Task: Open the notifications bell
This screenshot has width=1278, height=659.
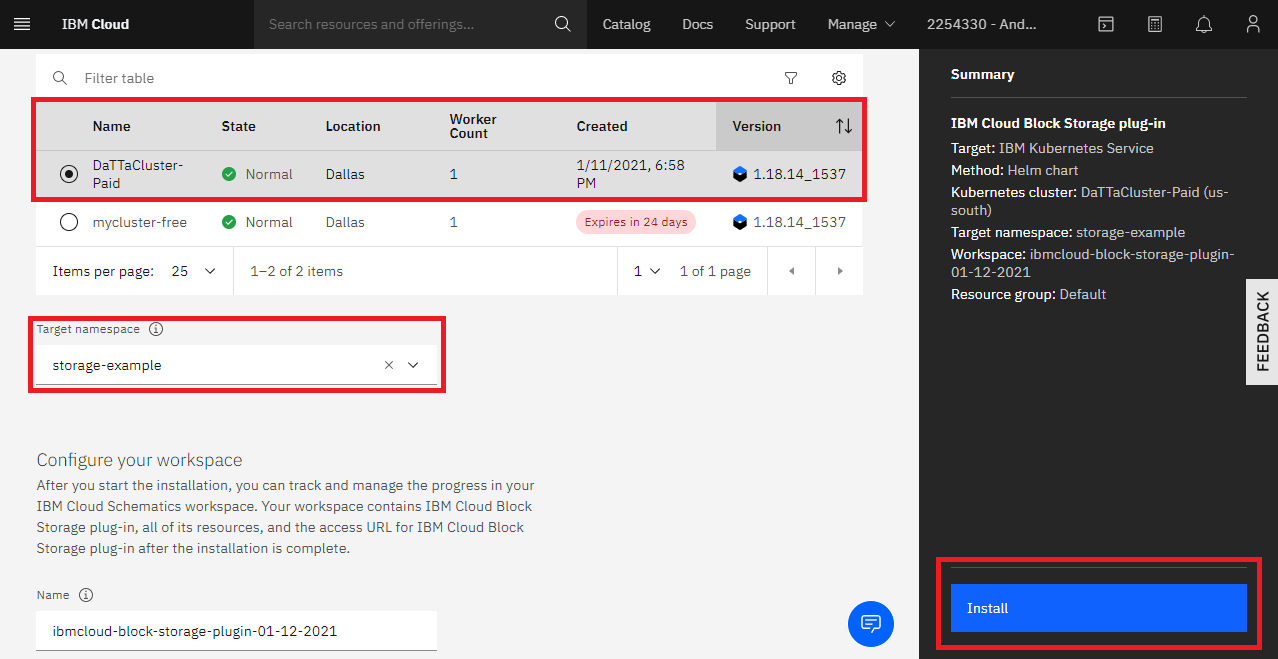Action: (x=1204, y=24)
